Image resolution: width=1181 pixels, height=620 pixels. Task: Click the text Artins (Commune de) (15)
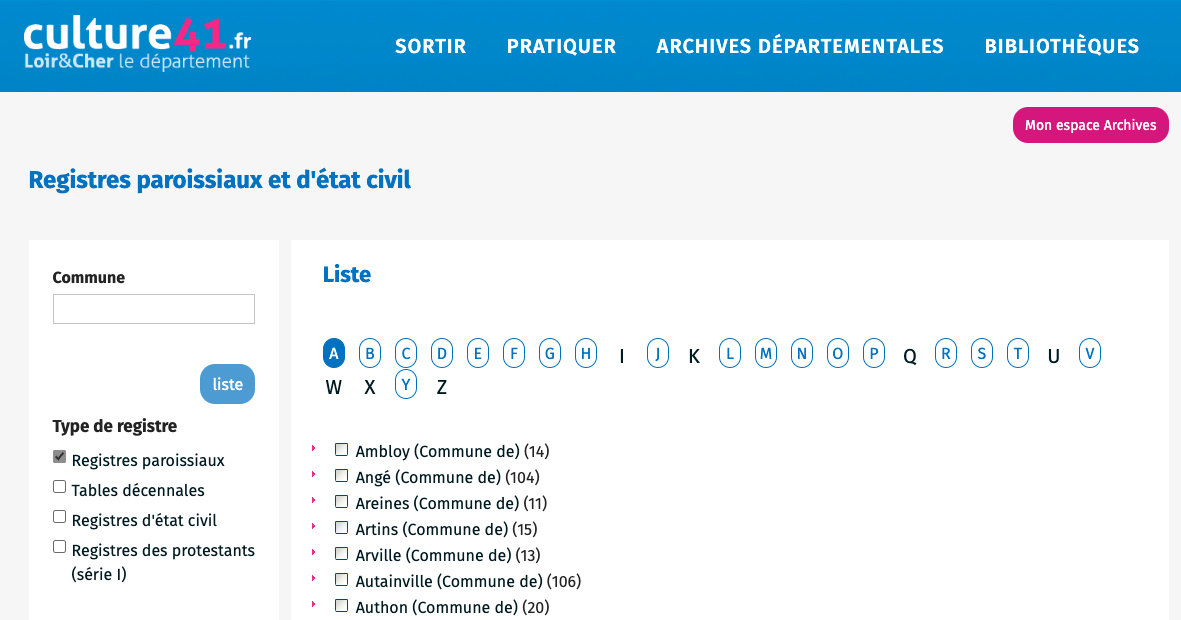click(447, 530)
